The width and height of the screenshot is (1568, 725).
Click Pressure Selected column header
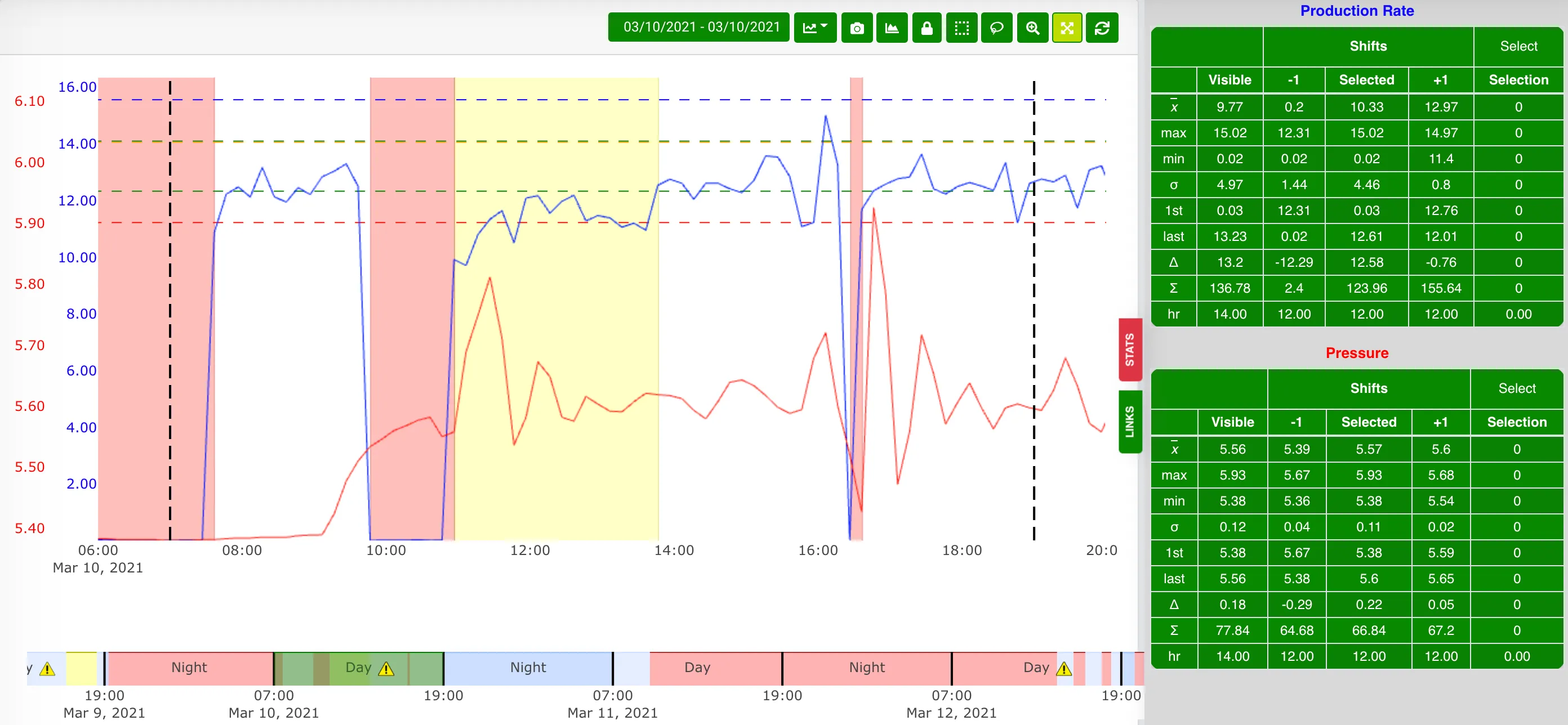[x=1369, y=422]
